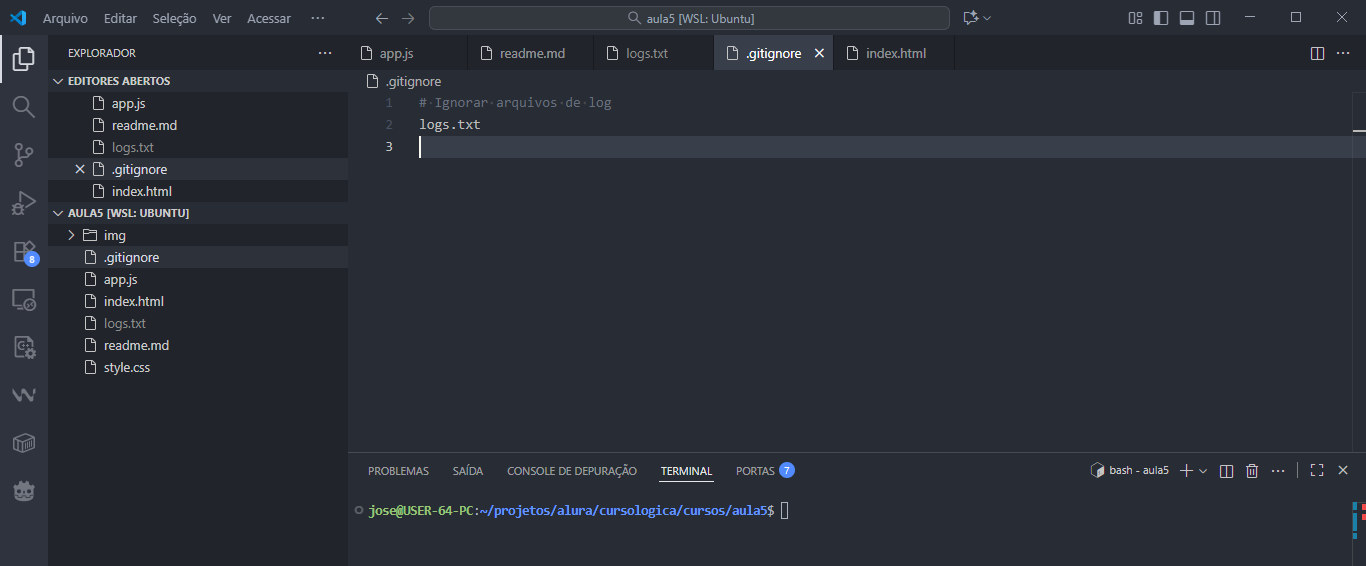
Task: Open the CONSOLE DE DEPURAÇÃO tab
Action: [572, 471]
